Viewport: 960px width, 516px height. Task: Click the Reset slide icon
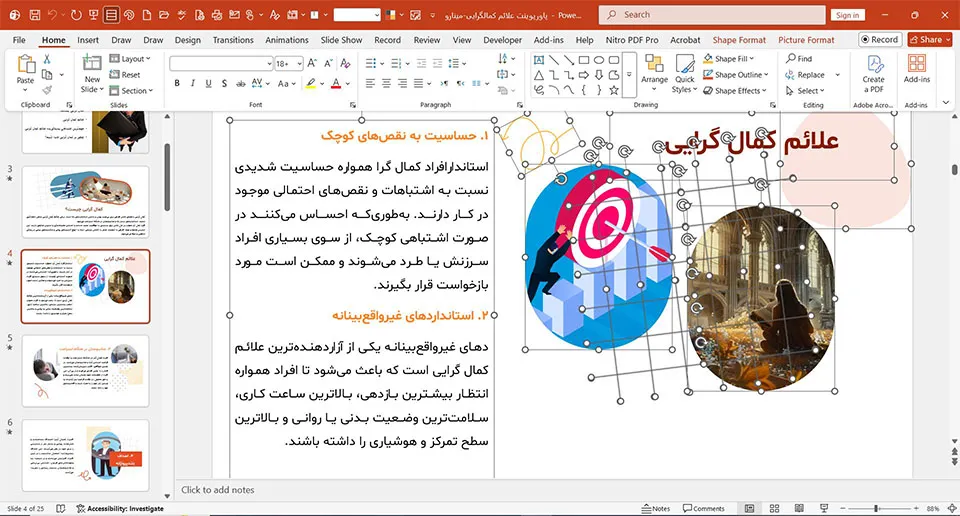tap(125, 75)
